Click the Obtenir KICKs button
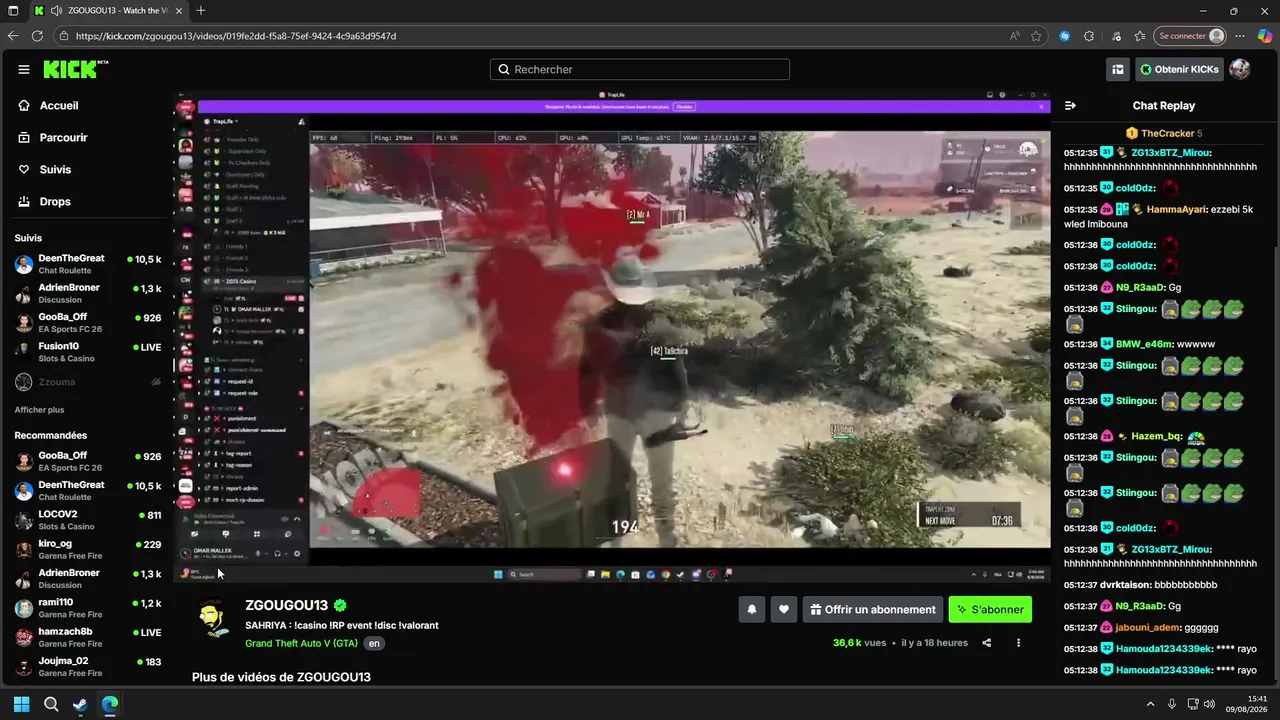Screen dimensions: 1280x720 pyautogui.click(x=1179, y=69)
